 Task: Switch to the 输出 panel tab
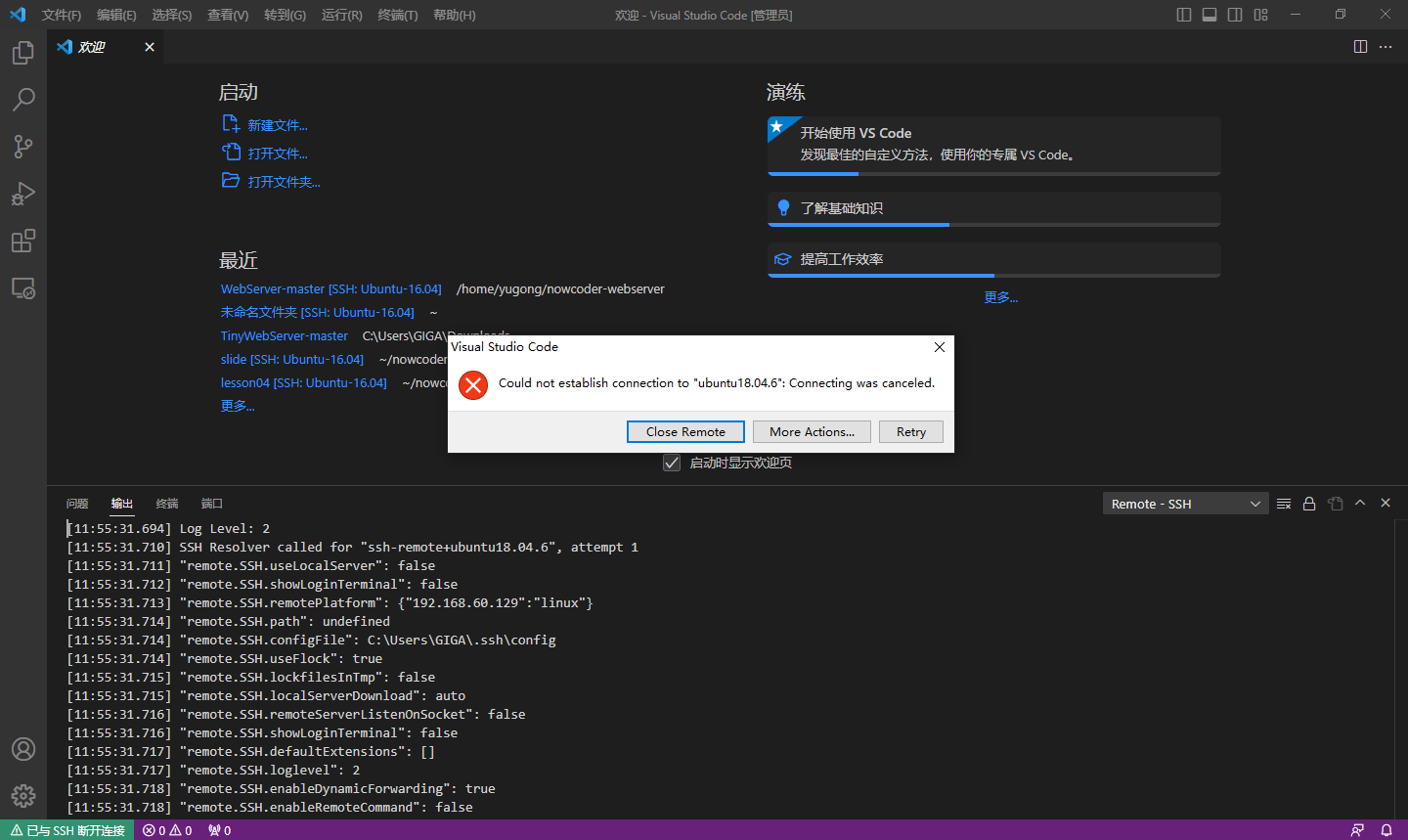122,504
